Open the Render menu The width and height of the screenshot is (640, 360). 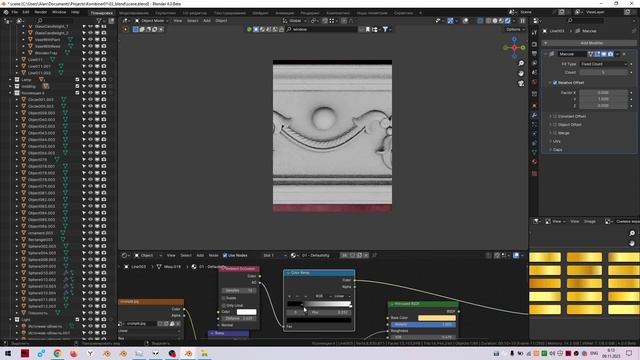click(40, 12)
